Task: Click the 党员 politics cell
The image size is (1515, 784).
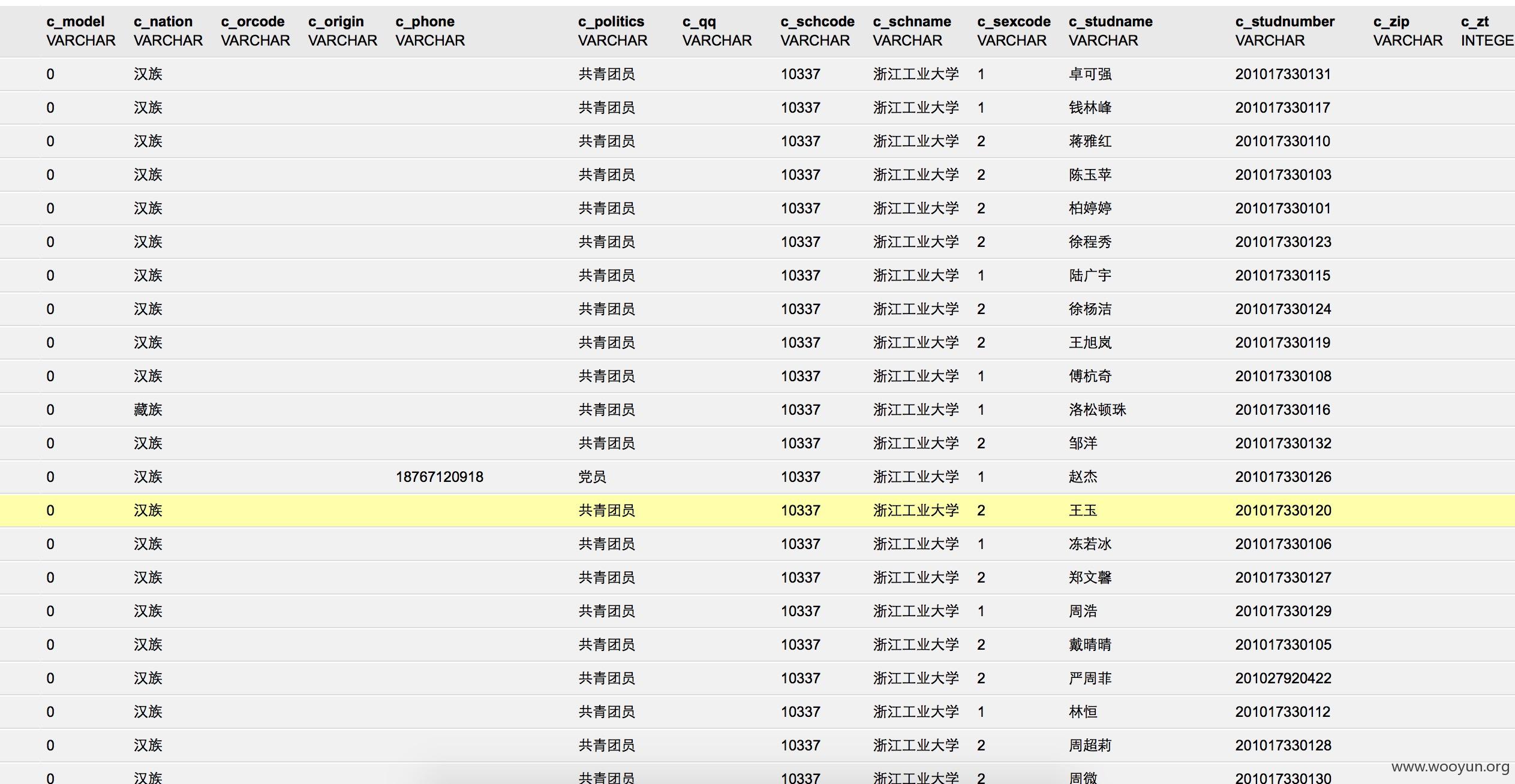Action: tap(592, 477)
